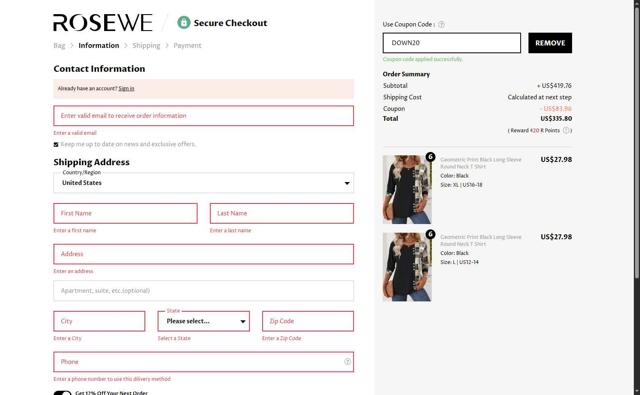Screen dimensions: 640x395
Task: Click the Order Summary heading
Action: click(x=406, y=74)
